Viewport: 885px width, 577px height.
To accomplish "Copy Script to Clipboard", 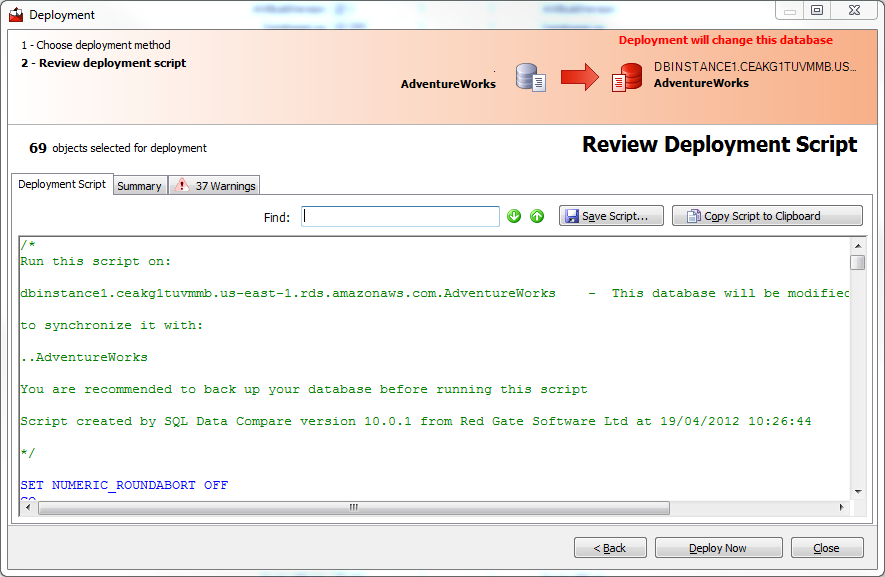I will click(767, 216).
